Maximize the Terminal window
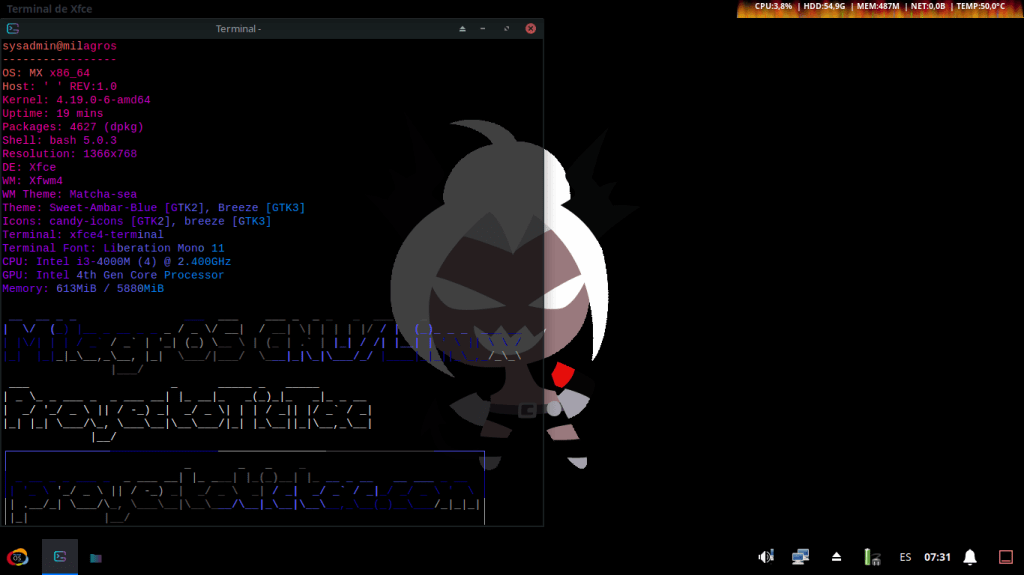 coord(507,29)
